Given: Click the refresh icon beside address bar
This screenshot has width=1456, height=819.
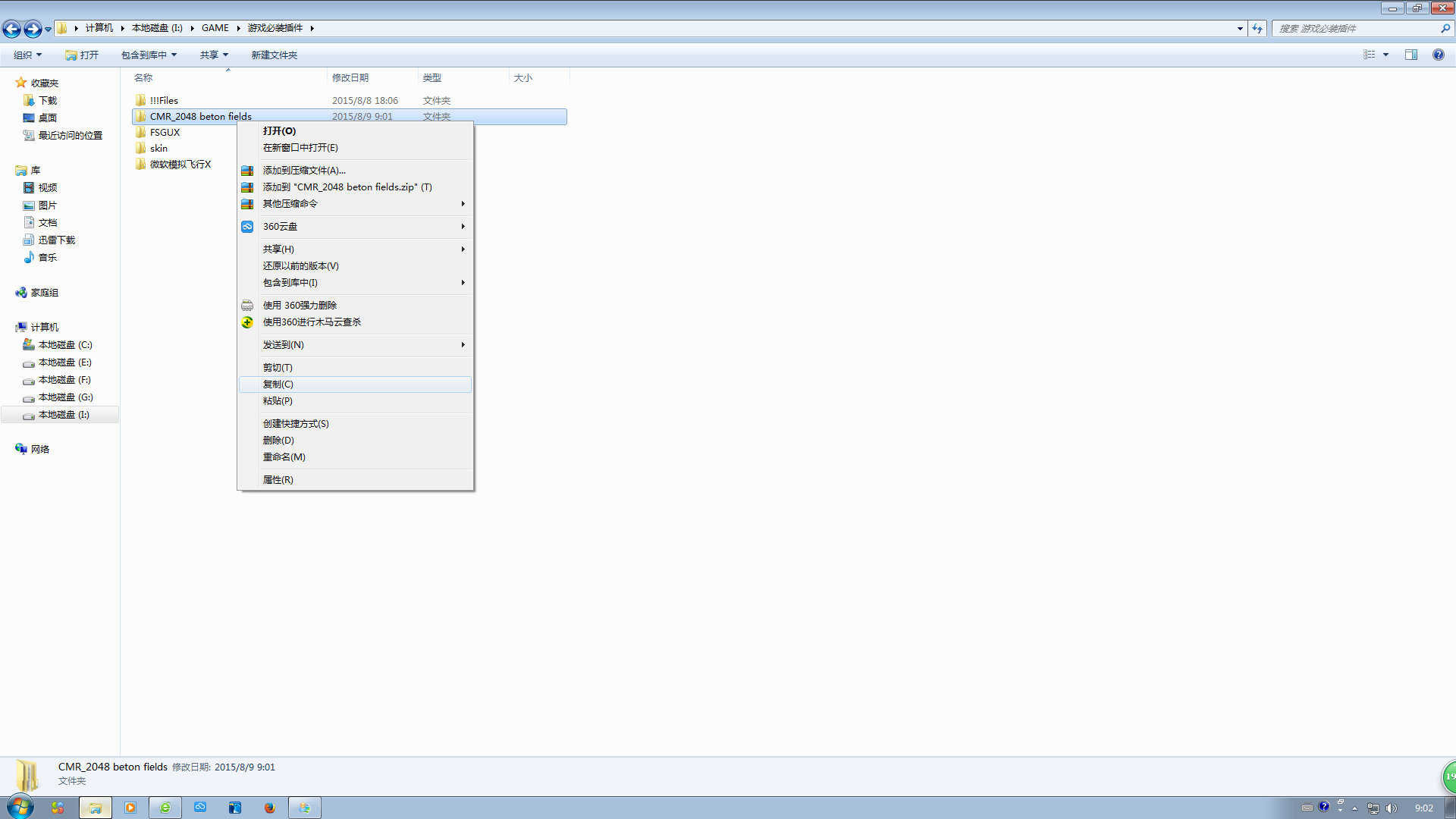Looking at the screenshot, I should 1257,28.
